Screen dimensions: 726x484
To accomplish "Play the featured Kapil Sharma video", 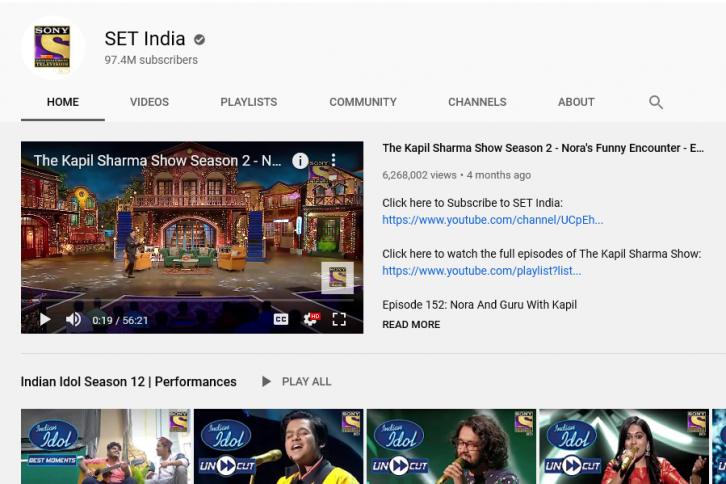I will click(x=45, y=319).
